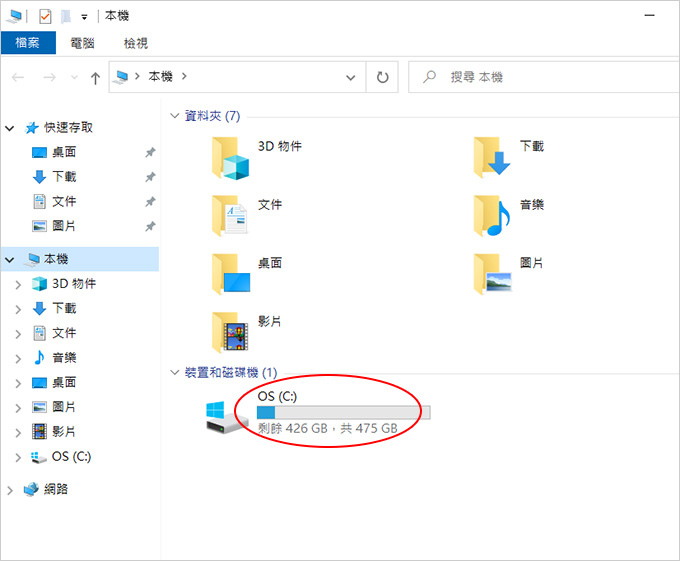This screenshot has height=561, width=680.
Task: Click the refresh button
Action: [382, 78]
